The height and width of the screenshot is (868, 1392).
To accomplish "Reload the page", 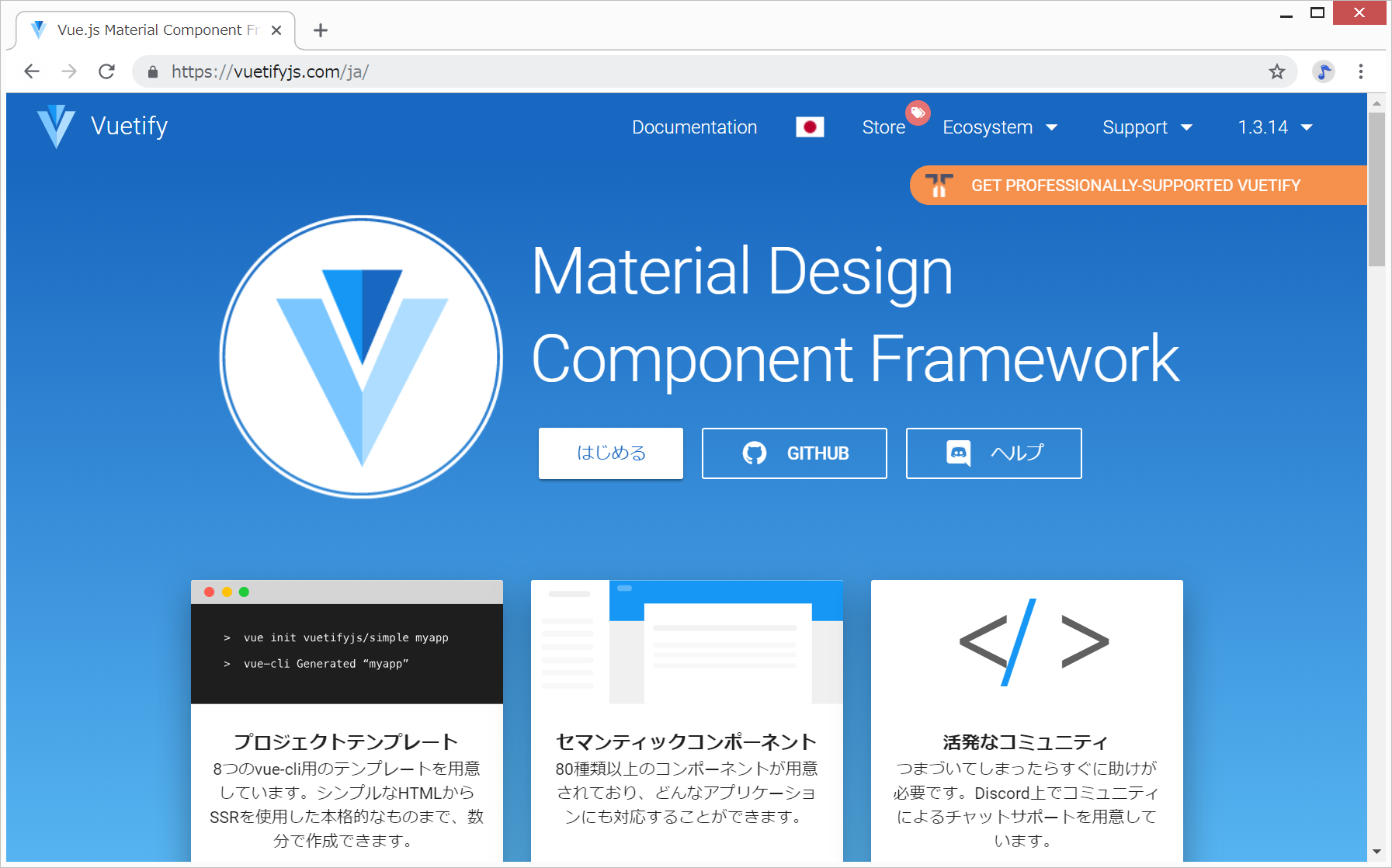I will click(107, 72).
